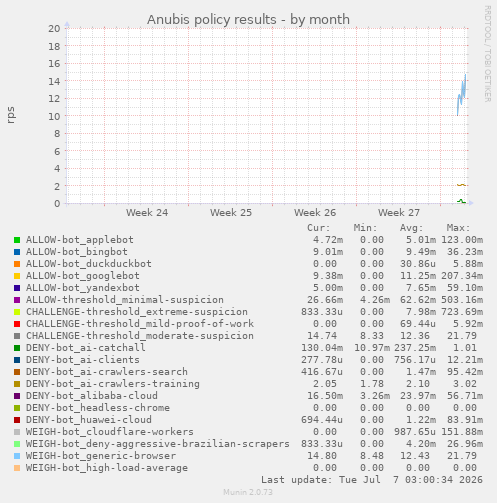Select the 'DENY-bot_ai-catchall' legend label
Screen dimensions: 497x503
[86, 348]
